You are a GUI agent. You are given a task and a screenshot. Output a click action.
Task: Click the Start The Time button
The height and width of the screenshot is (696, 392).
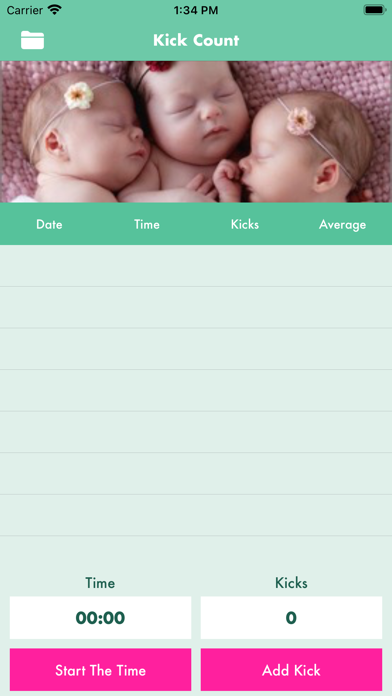[x=100, y=670]
